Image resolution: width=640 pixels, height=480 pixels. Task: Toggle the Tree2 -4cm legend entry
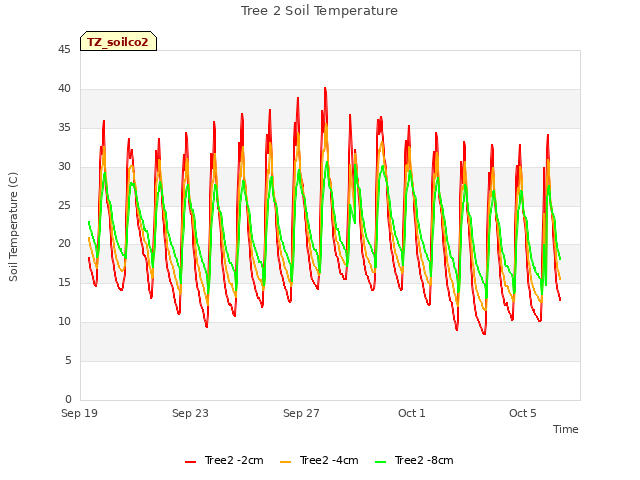pos(319,460)
